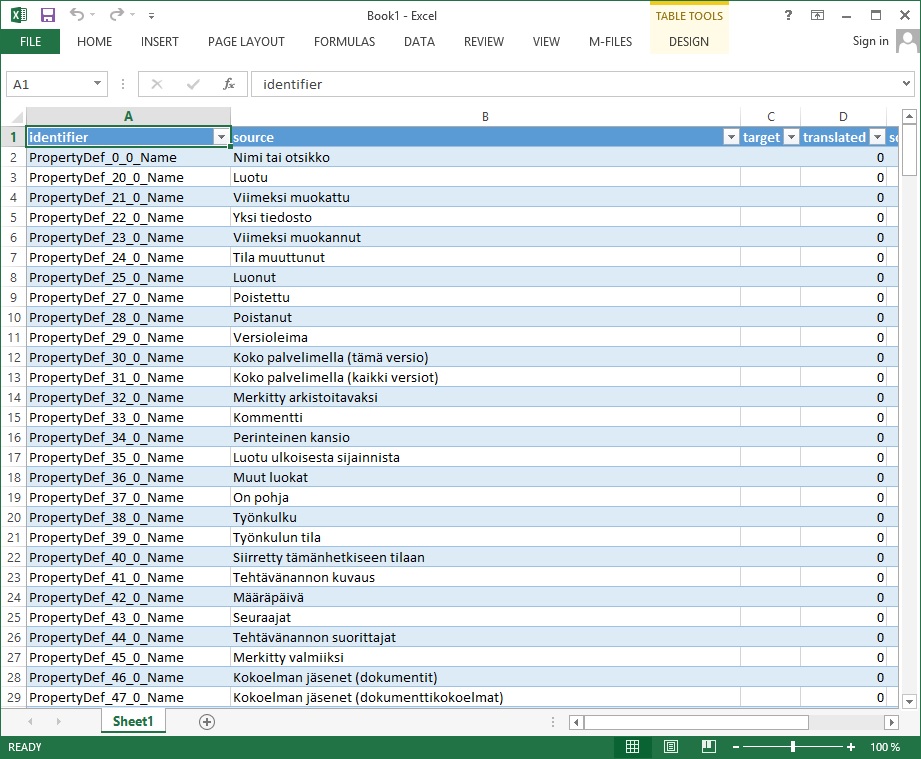Click the Enter checkmark formula icon
This screenshot has height=759, width=921.
tap(193, 84)
